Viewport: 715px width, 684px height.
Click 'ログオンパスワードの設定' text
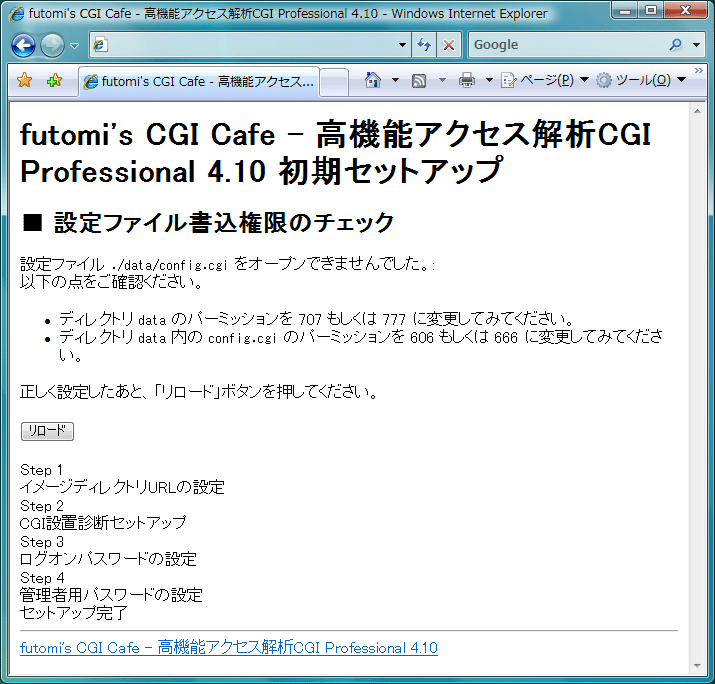click(109, 559)
